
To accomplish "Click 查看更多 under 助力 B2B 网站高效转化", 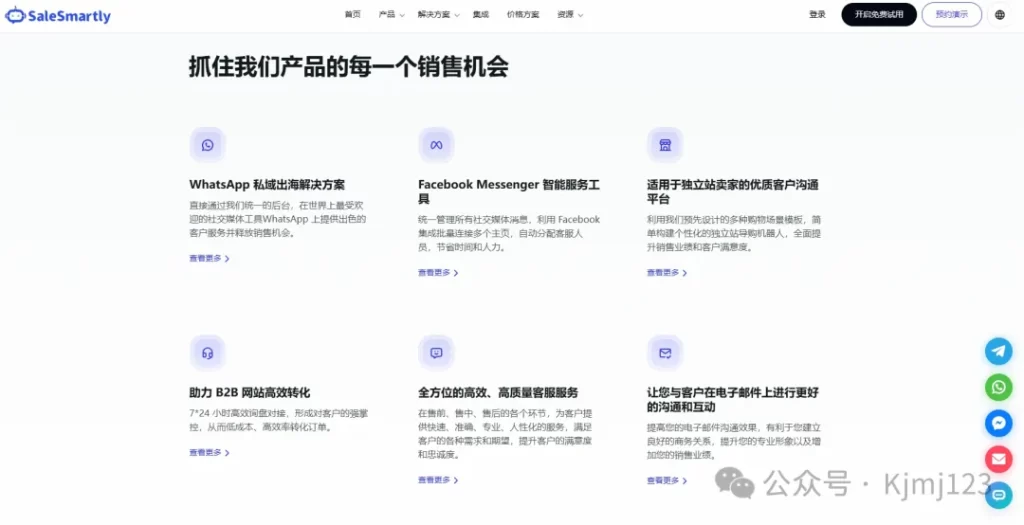I will click(x=210, y=453).
